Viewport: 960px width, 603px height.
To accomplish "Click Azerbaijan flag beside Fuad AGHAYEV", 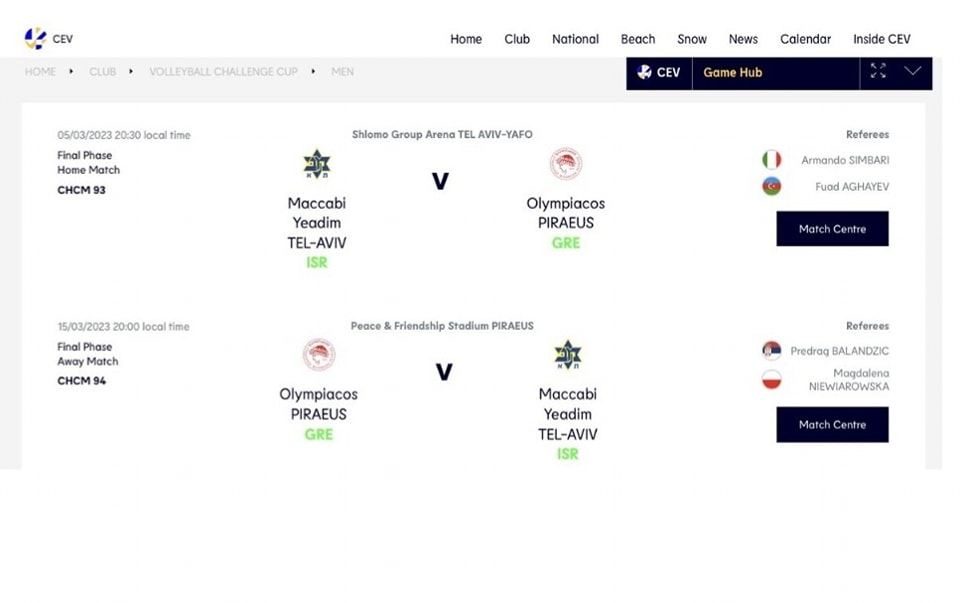I will [x=771, y=186].
